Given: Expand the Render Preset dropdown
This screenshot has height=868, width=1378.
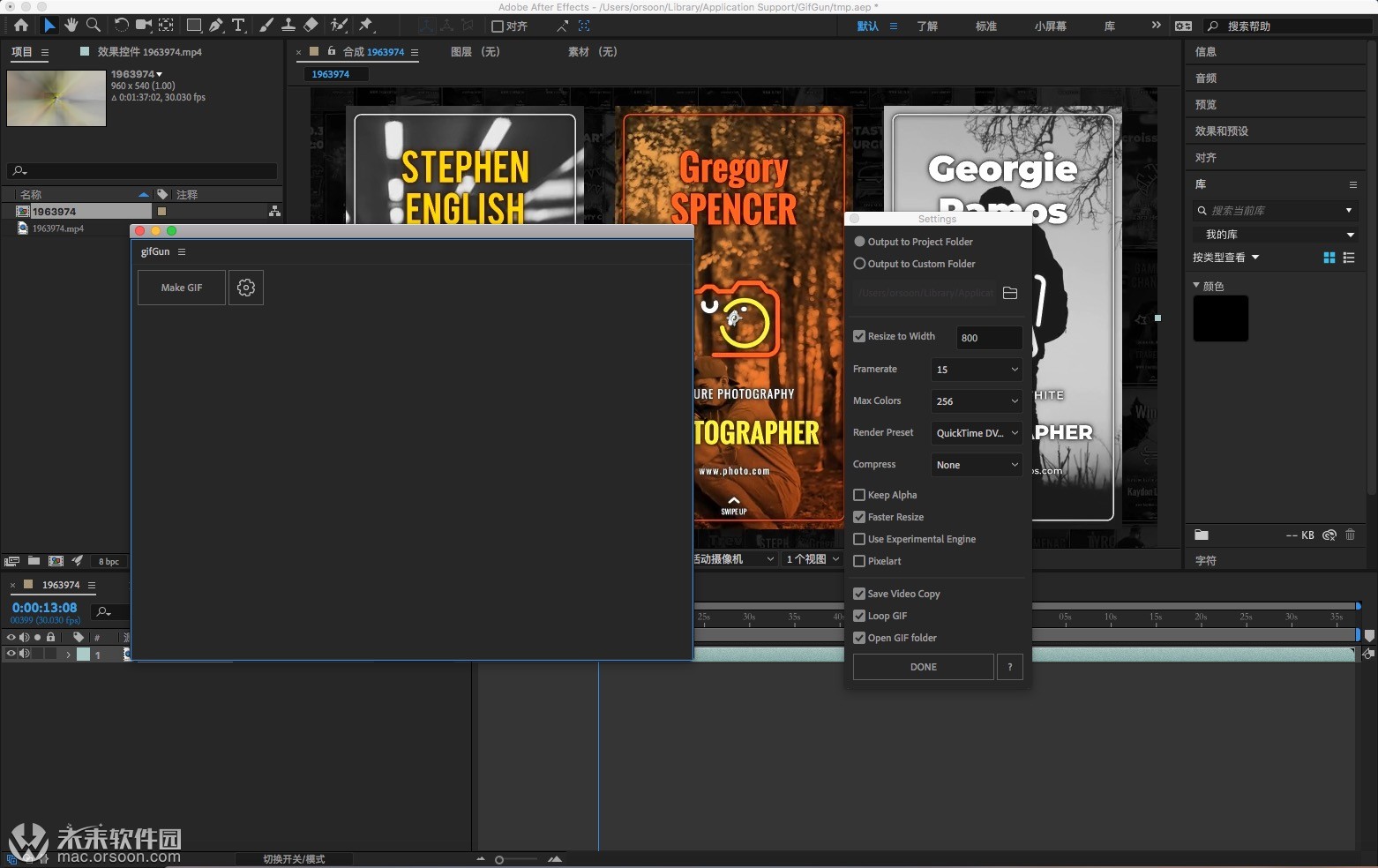Looking at the screenshot, I should [x=976, y=433].
